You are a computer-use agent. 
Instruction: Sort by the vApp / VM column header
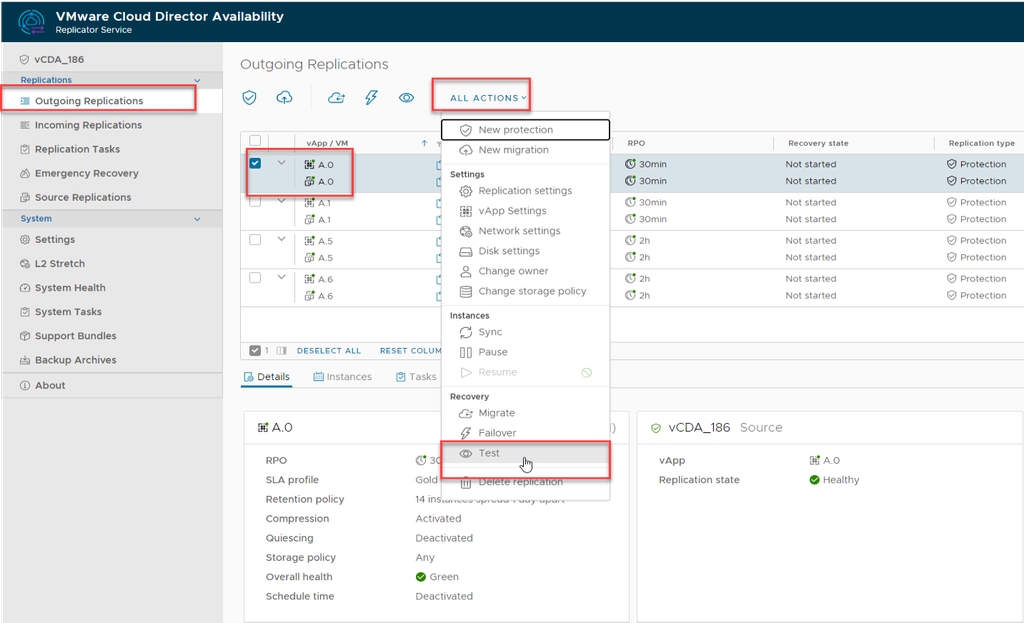pyautogui.click(x=326, y=143)
